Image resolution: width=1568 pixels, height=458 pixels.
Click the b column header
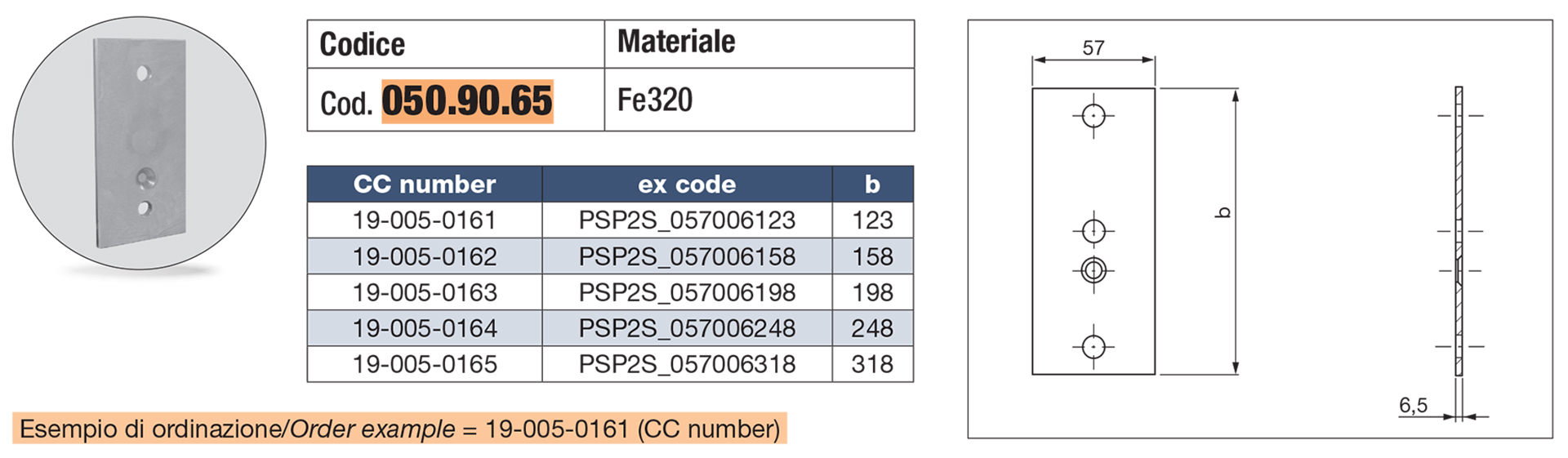[873, 185]
